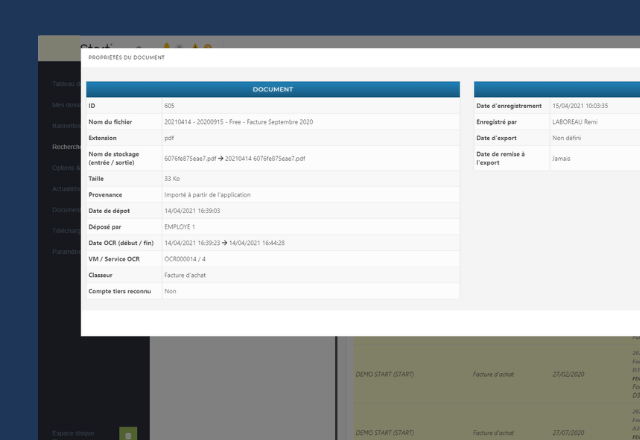
Task: Click 'Espace disque' label in background sidebar
Action: [73, 433]
